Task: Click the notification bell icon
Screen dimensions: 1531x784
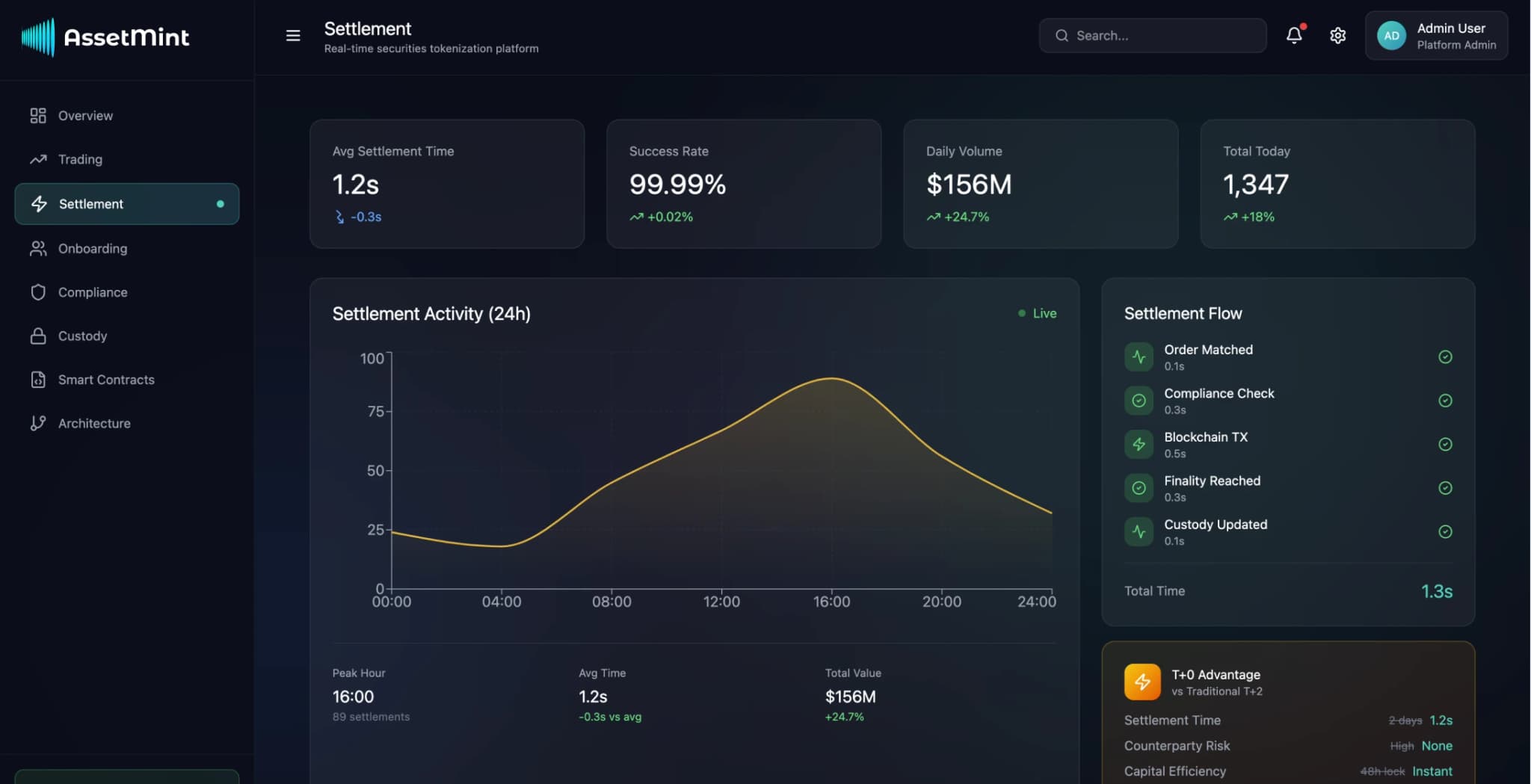Action: tap(1294, 35)
